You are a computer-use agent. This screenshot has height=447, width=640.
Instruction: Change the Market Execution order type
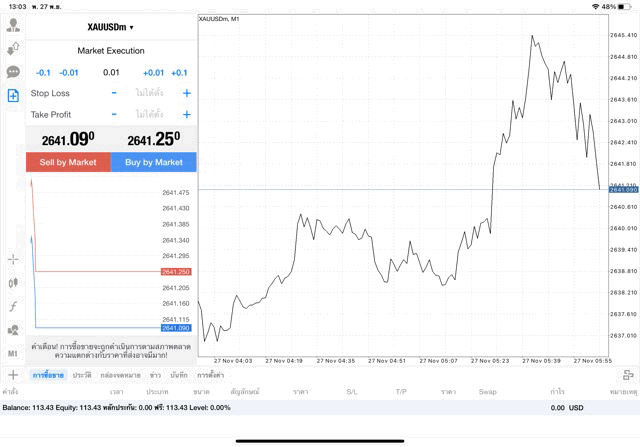coord(111,51)
